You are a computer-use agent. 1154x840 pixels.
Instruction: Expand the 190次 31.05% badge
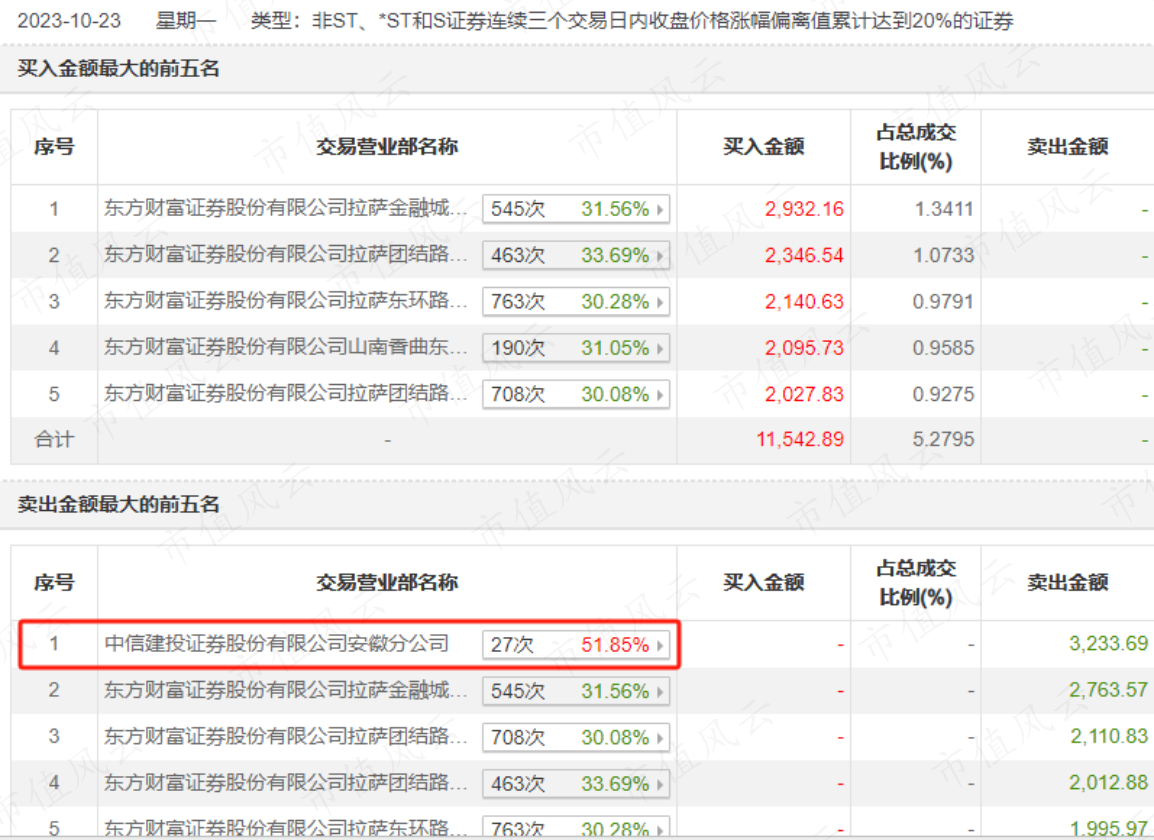point(576,348)
